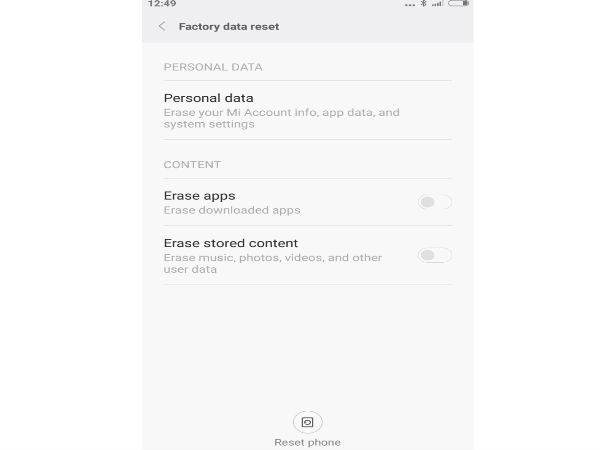
Task: Open the Personal data option
Action: (x=208, y=98)
